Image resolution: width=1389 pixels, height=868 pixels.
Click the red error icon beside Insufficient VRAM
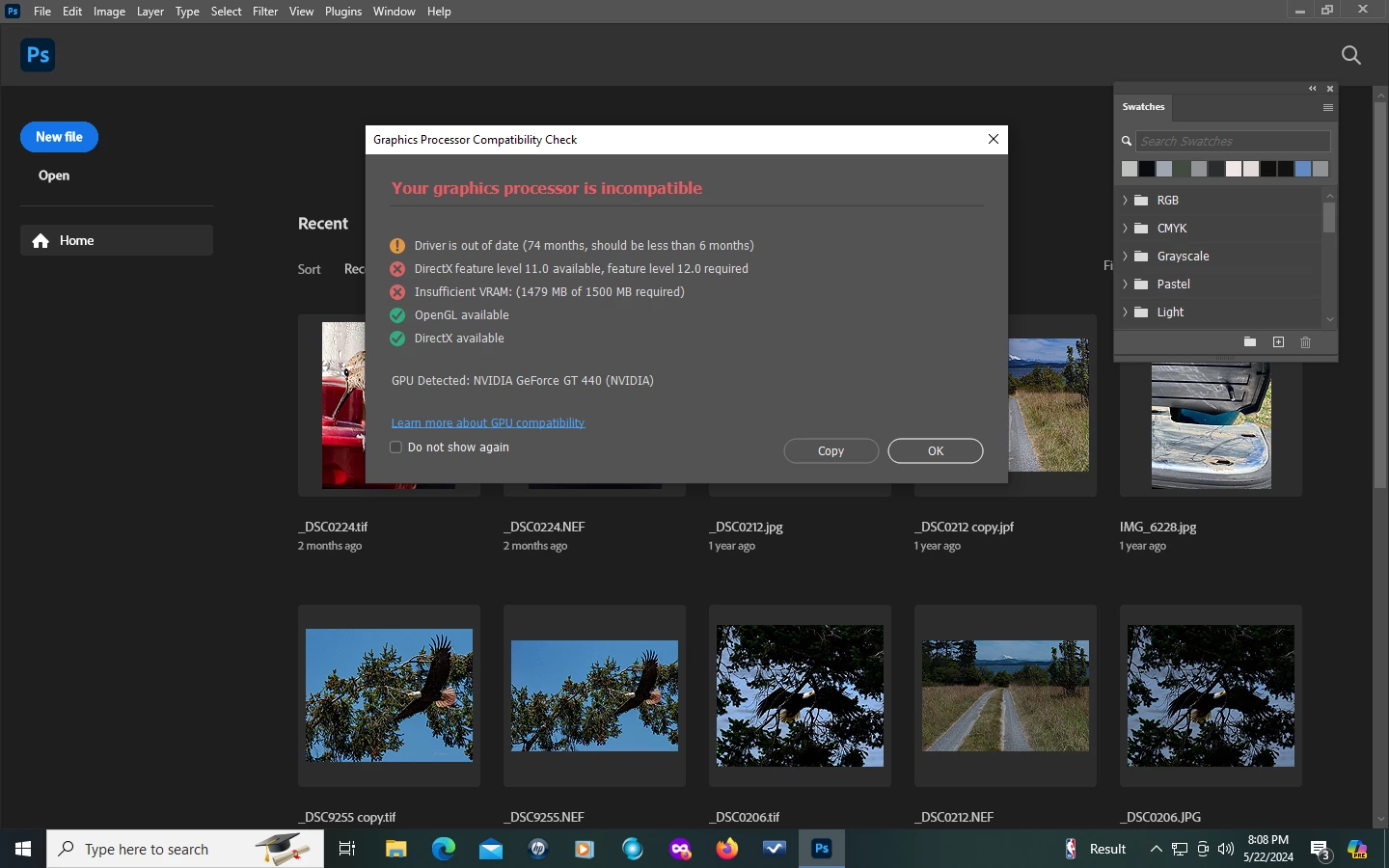396,292
